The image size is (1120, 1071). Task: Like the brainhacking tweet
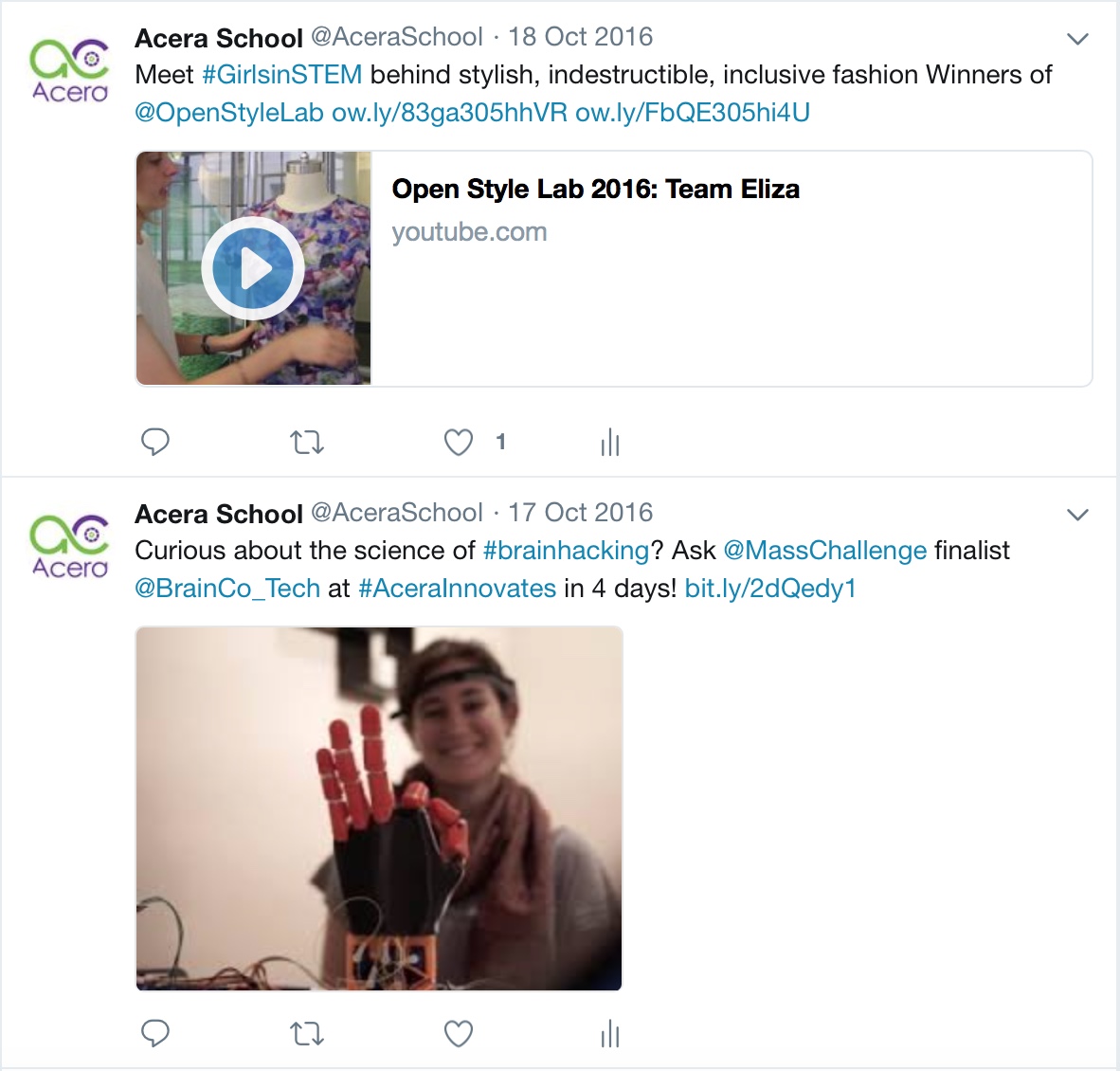(459, 1034)
